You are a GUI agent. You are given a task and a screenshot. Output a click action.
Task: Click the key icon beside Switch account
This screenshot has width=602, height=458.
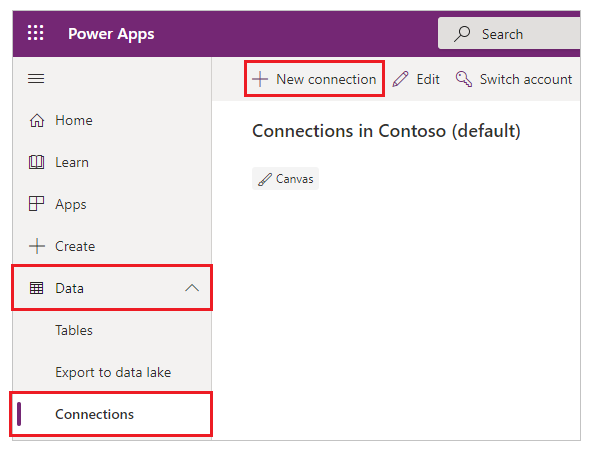coord(463,79)
